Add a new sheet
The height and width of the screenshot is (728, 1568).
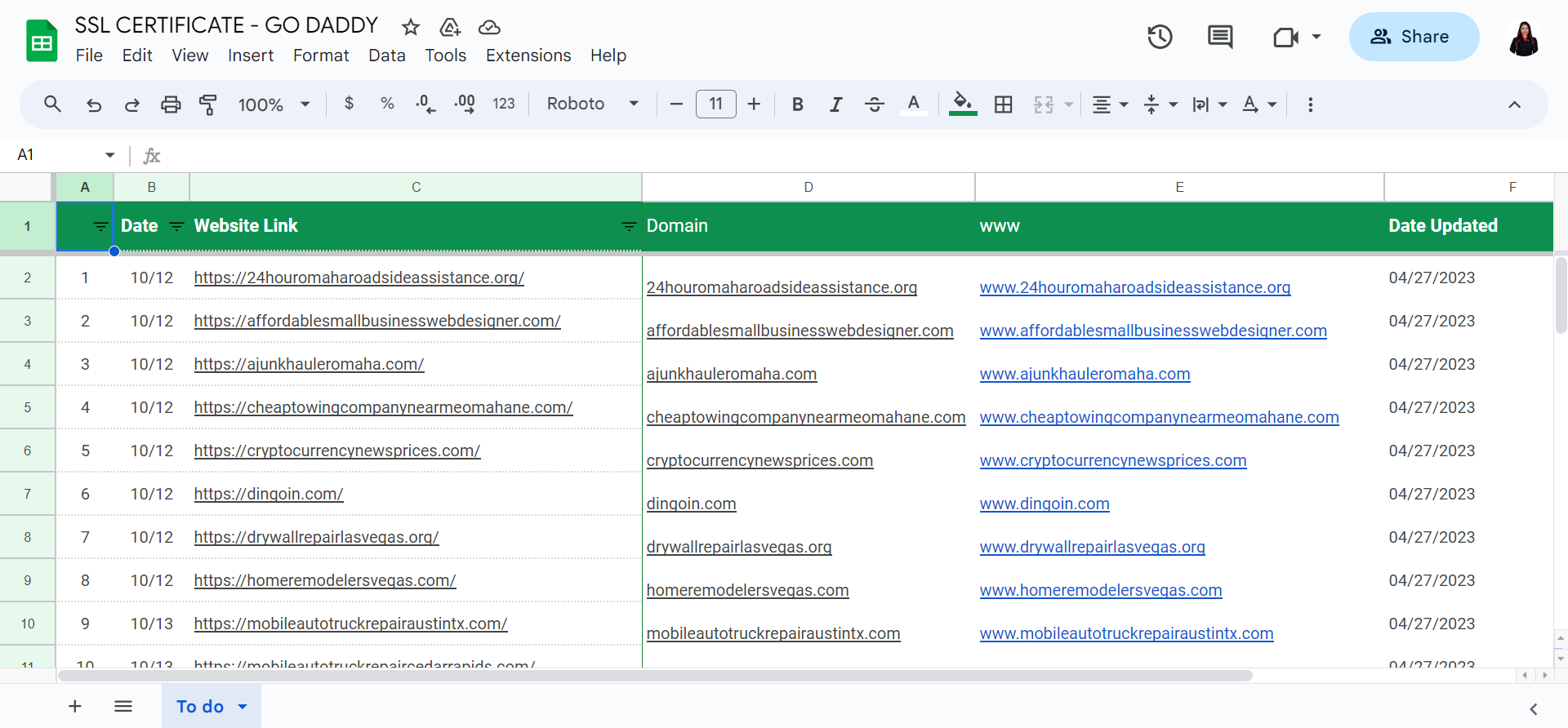pyautogui.click(x=75, y=706)
